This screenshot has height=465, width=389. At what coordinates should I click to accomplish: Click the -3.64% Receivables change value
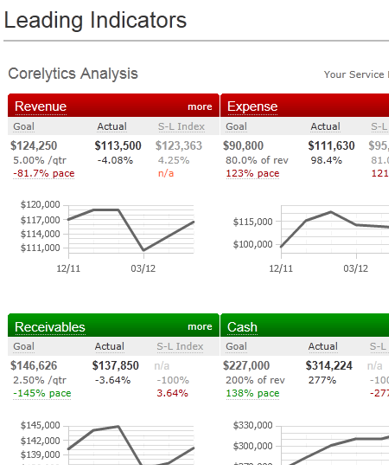(x=113, y=380)
